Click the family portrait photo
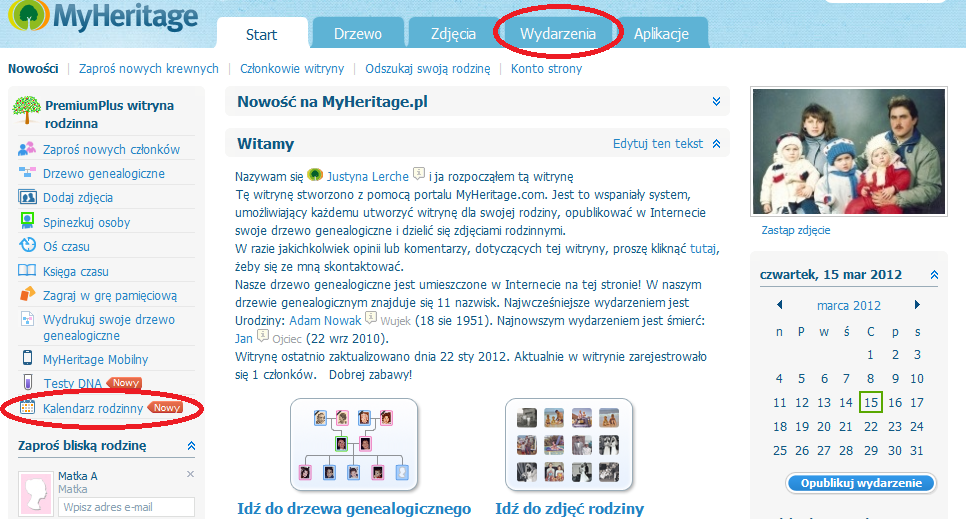Screen dimensions: 966x519 (x=849, y=152)
